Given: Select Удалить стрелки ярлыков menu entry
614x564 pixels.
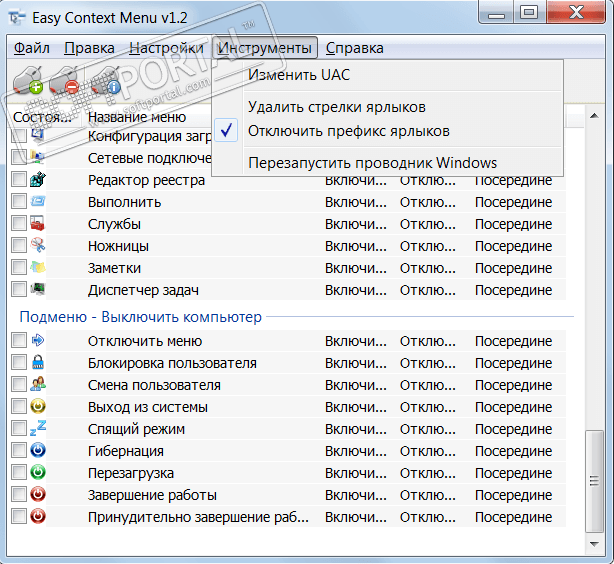Looking at the screenshot, I should point(387,107).
